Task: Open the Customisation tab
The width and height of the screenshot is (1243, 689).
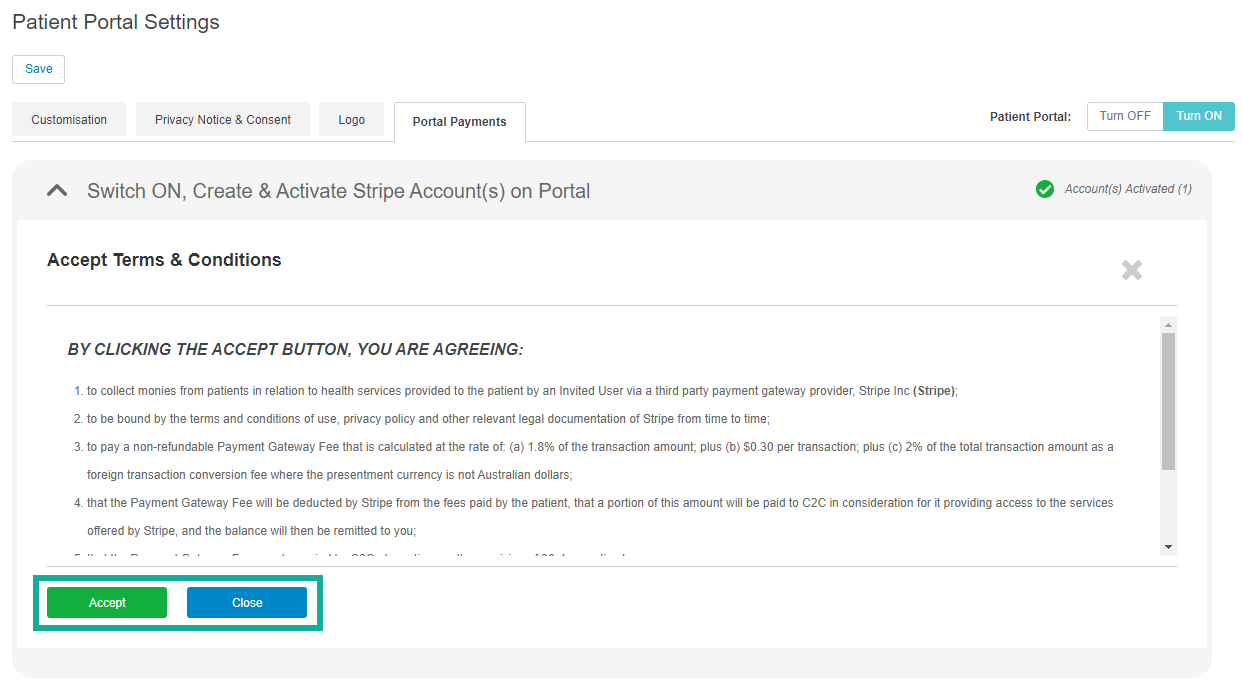Action: [x=69, y=120]
